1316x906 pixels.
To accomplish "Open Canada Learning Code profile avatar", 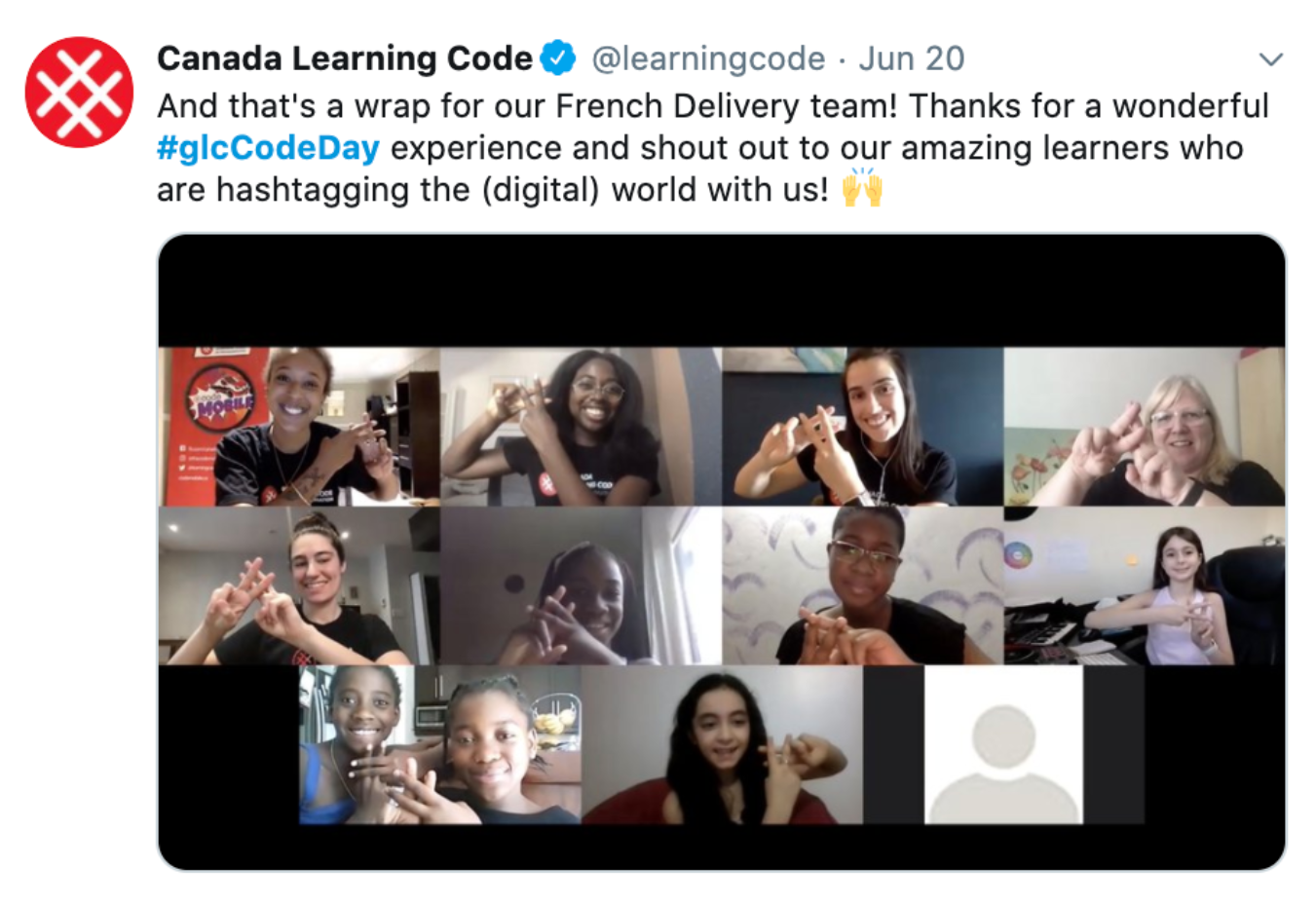I will (79, 93).
